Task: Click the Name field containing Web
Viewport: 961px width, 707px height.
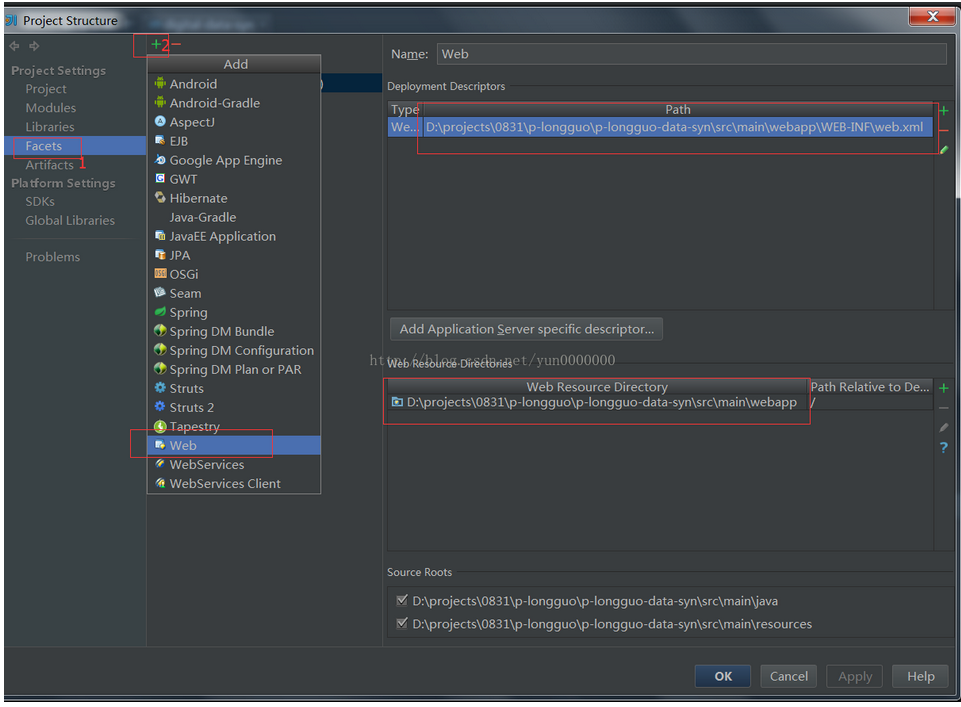Action: click(692, 54)
